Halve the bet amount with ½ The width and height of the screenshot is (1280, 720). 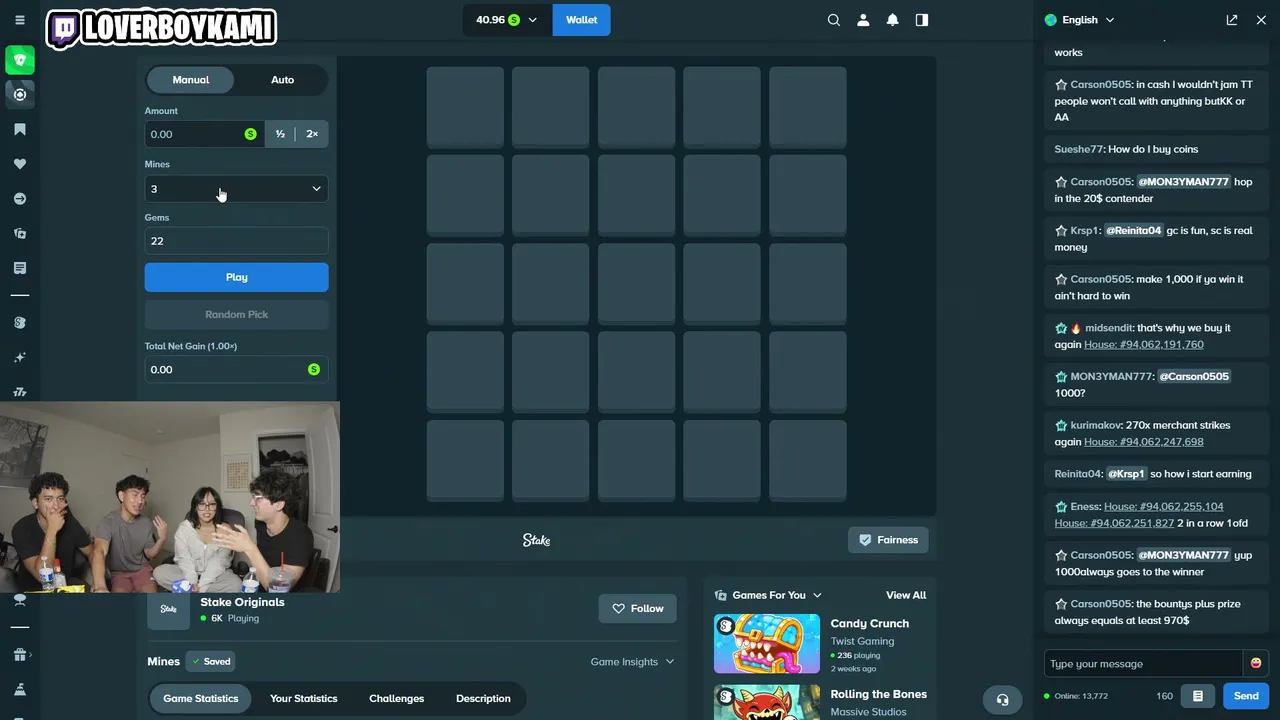pos(280,134)
